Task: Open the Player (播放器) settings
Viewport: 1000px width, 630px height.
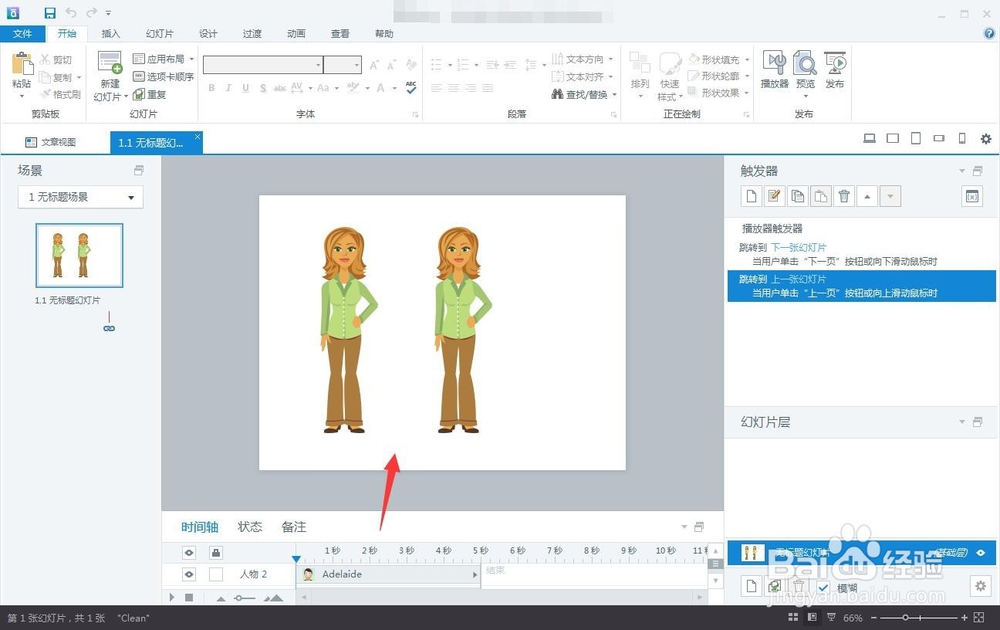Action: click(774, 69)
